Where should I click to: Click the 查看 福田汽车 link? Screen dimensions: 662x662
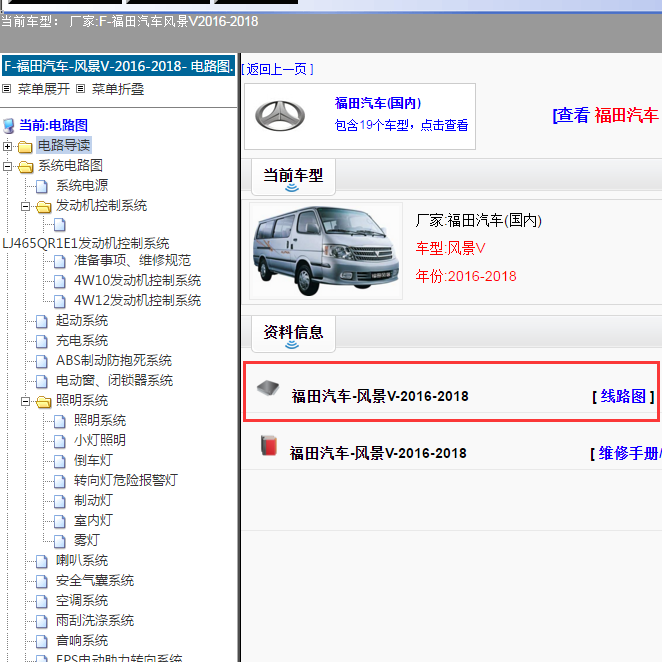click(x=607, y=115)
